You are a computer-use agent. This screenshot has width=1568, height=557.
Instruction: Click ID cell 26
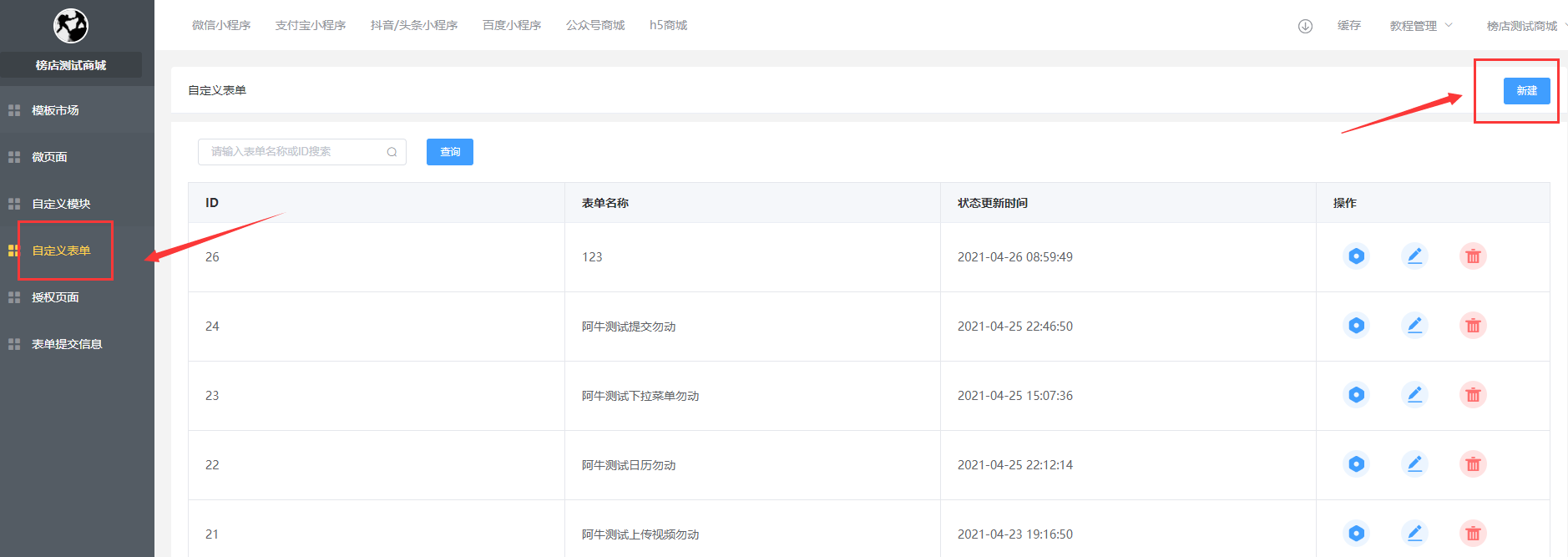[x=212, y=257]
